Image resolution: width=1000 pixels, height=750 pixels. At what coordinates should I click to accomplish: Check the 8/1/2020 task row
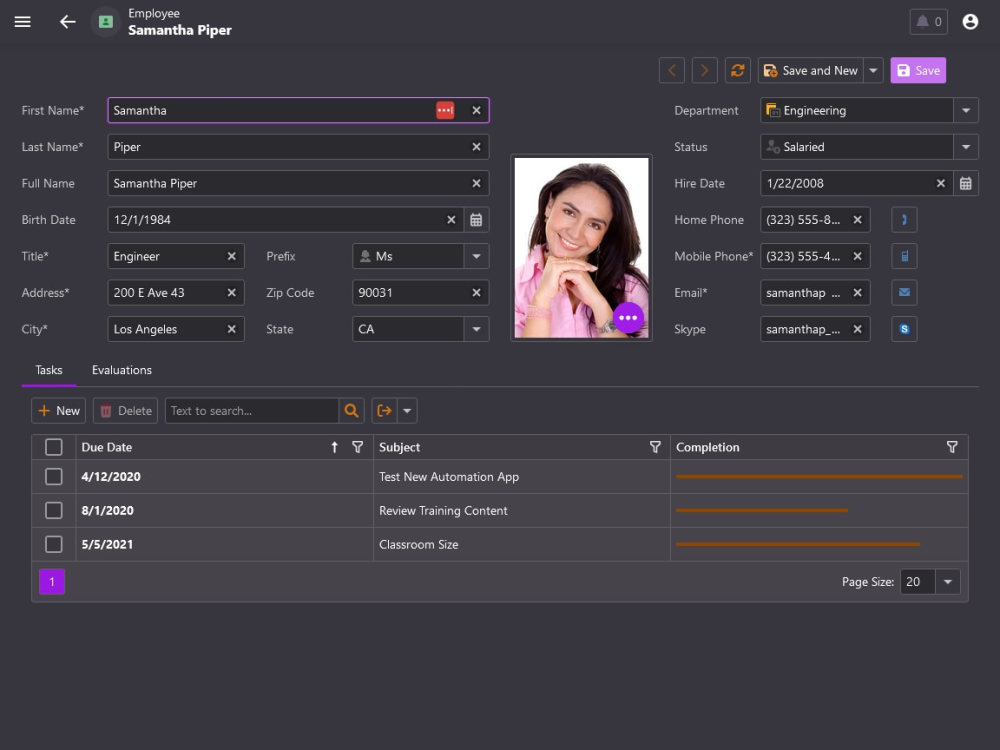(54, 510)
